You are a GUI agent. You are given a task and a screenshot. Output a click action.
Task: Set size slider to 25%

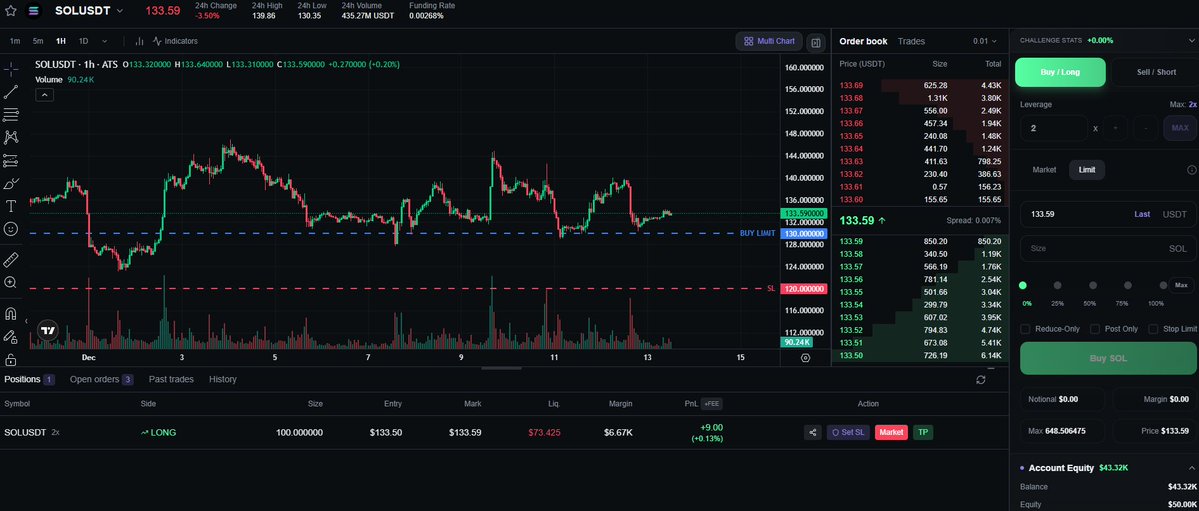click(x=1058, y=285)
